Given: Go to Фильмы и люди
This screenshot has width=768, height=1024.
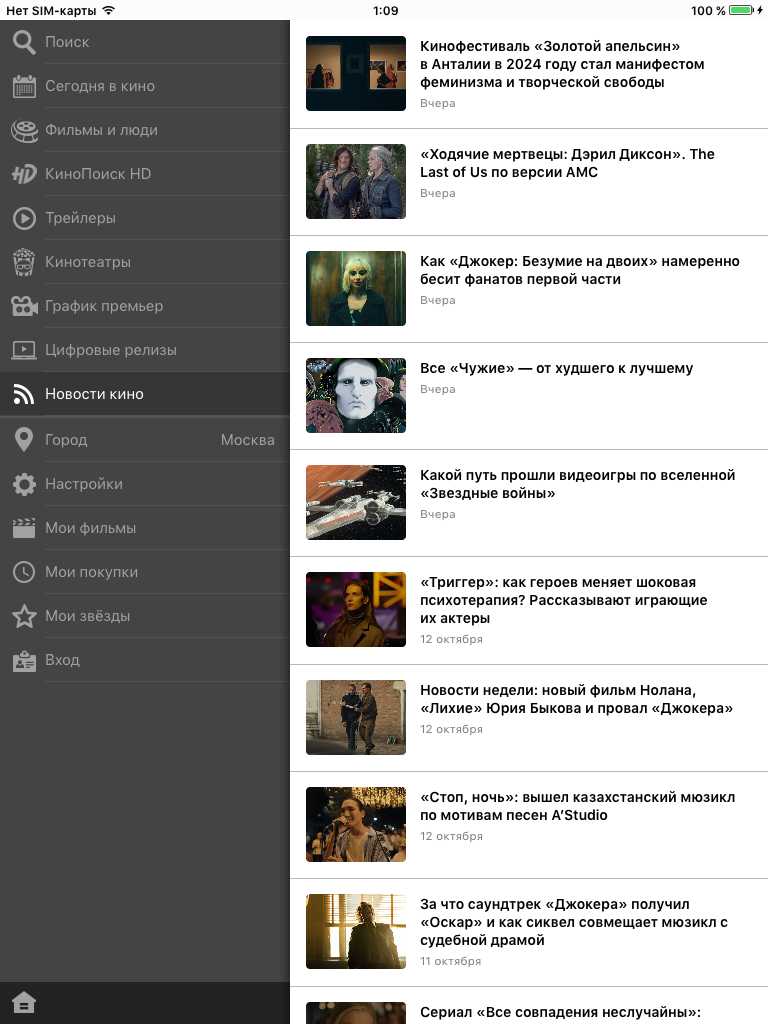Looking at the screenshot, I should click(x=145, y=130).
